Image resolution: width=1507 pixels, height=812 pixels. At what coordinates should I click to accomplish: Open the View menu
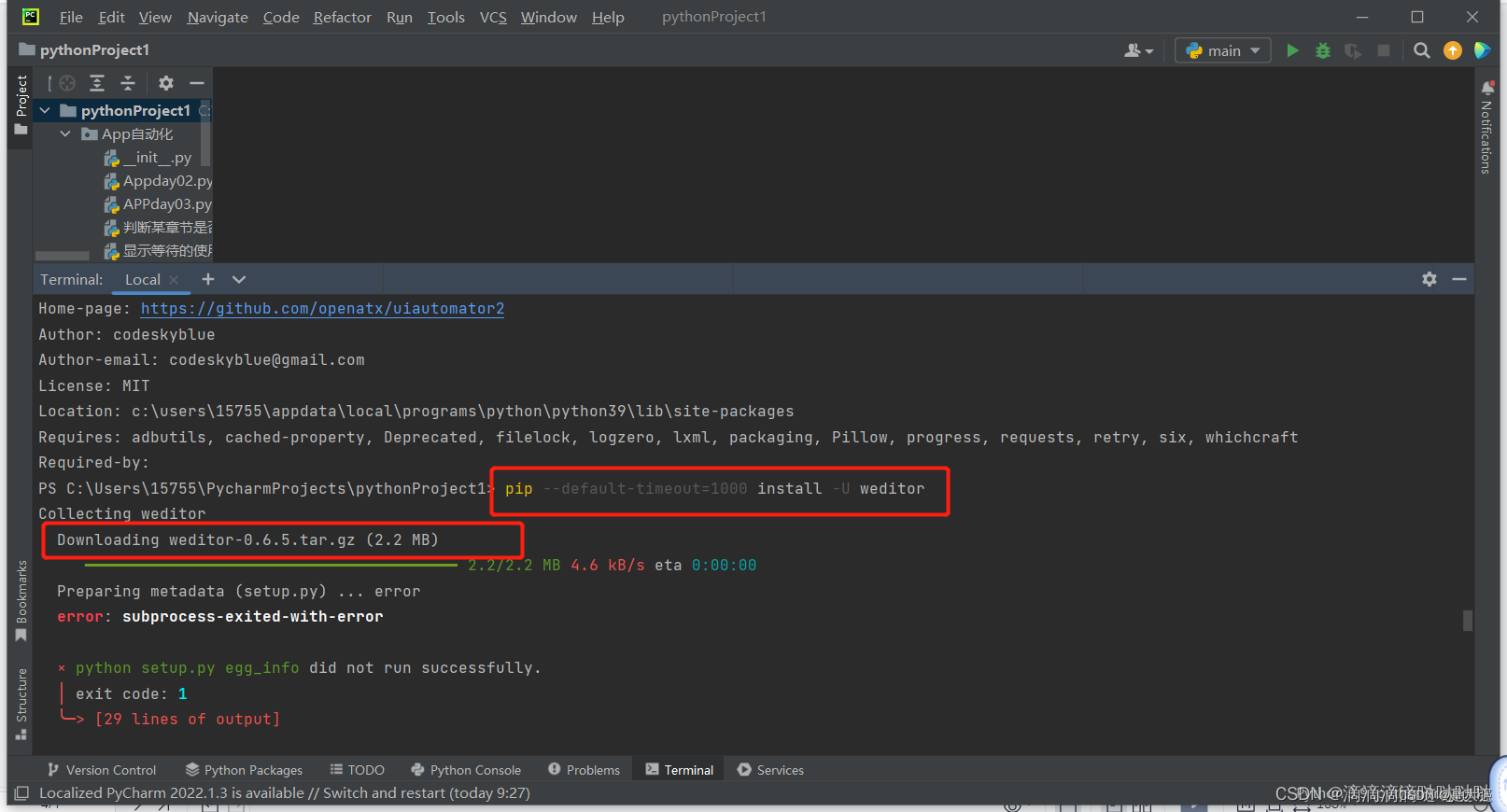point(155,17)
